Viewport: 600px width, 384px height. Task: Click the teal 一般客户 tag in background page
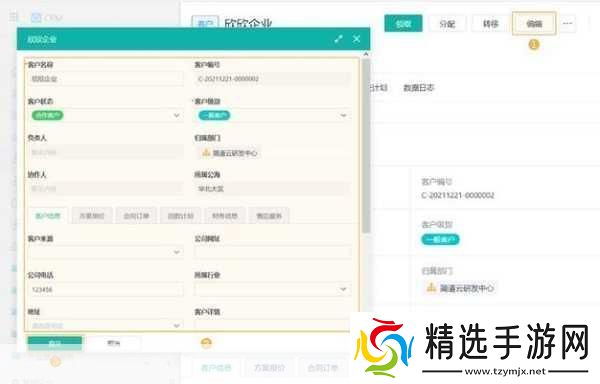[440, 239]
